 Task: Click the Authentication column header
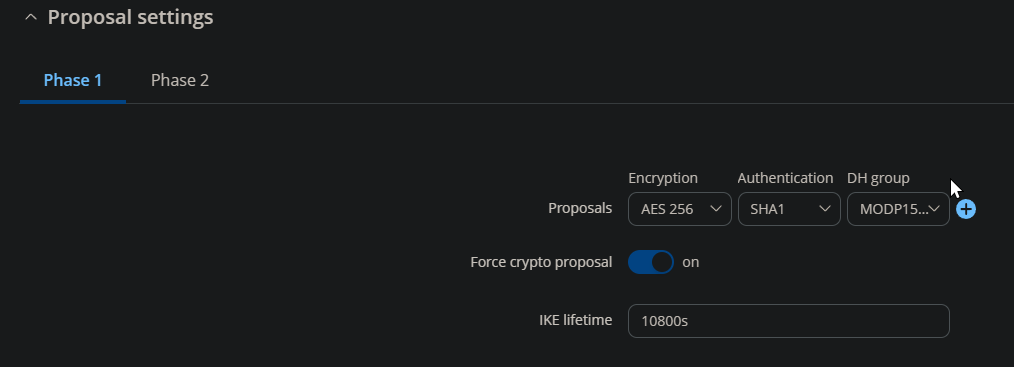click(785, 178)
